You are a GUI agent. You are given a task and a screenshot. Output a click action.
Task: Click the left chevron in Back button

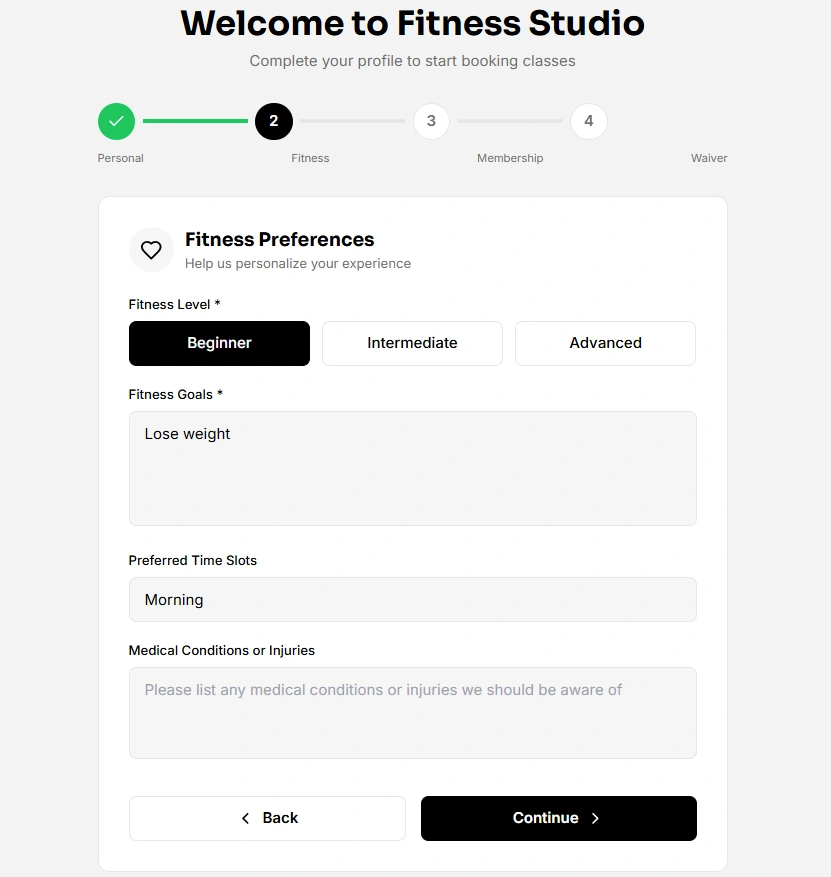coord(246,818)
